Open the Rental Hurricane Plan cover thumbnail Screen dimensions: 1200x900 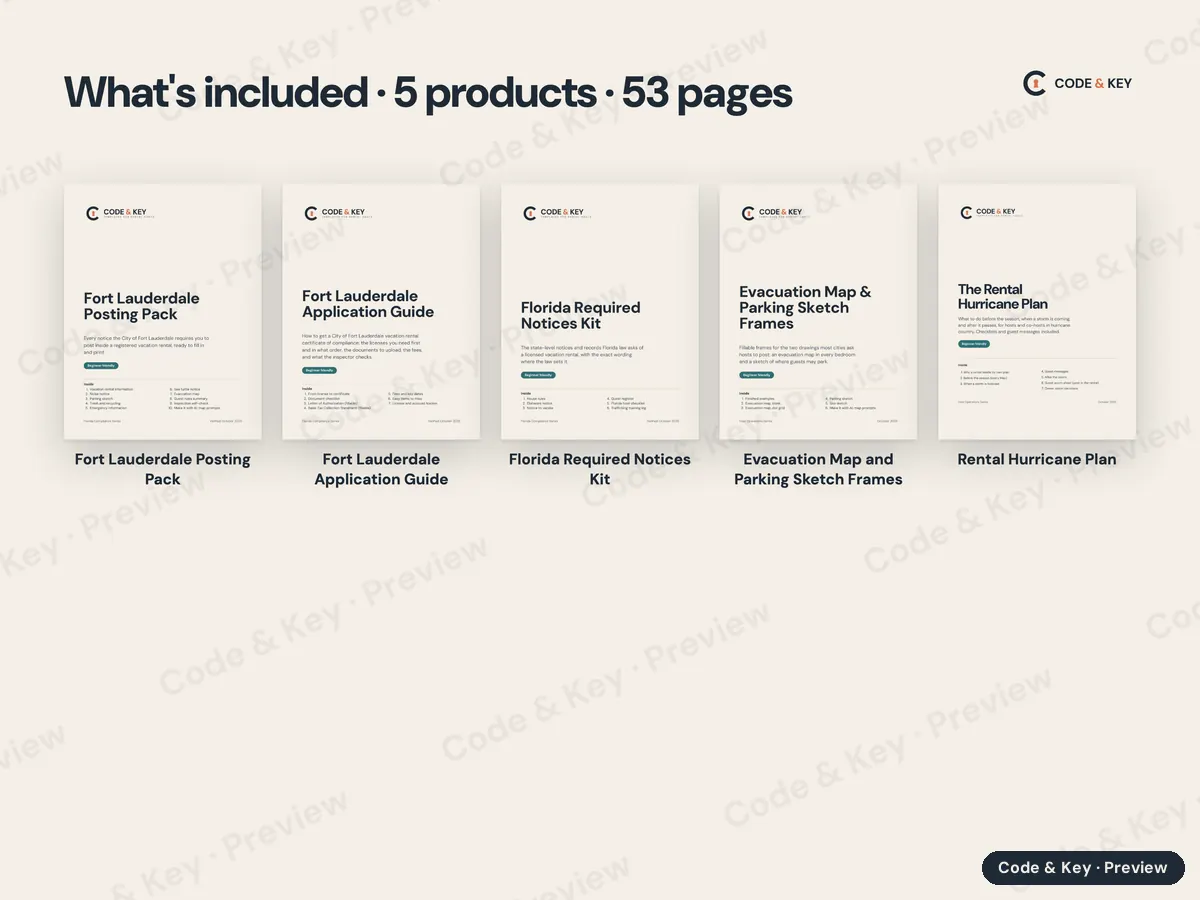1037,312
